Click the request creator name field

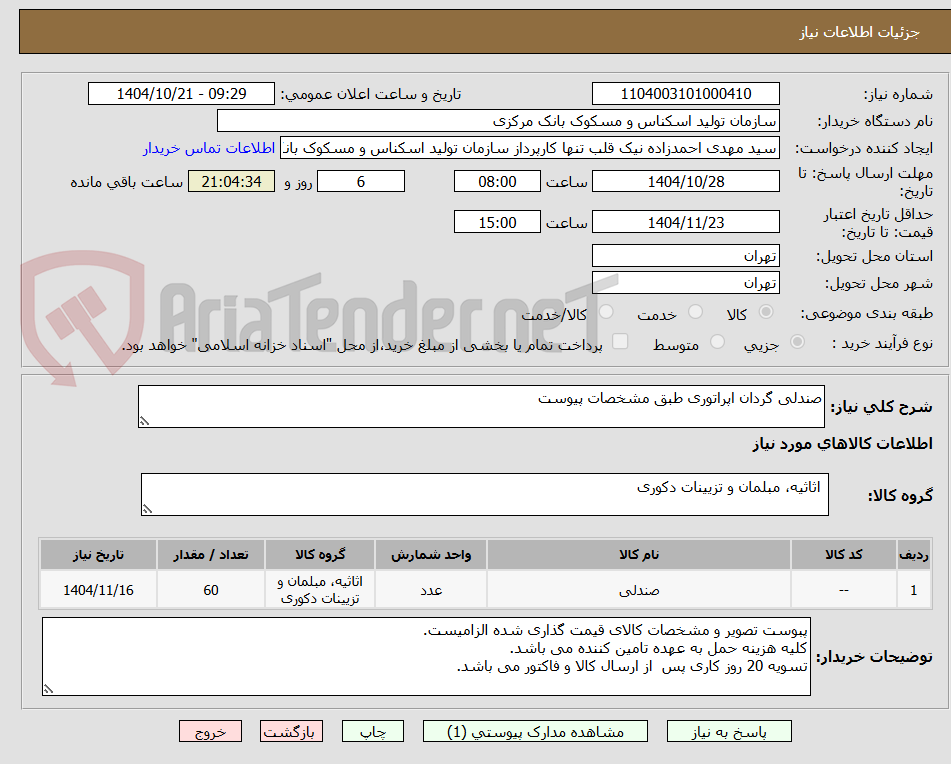point(529,149)
